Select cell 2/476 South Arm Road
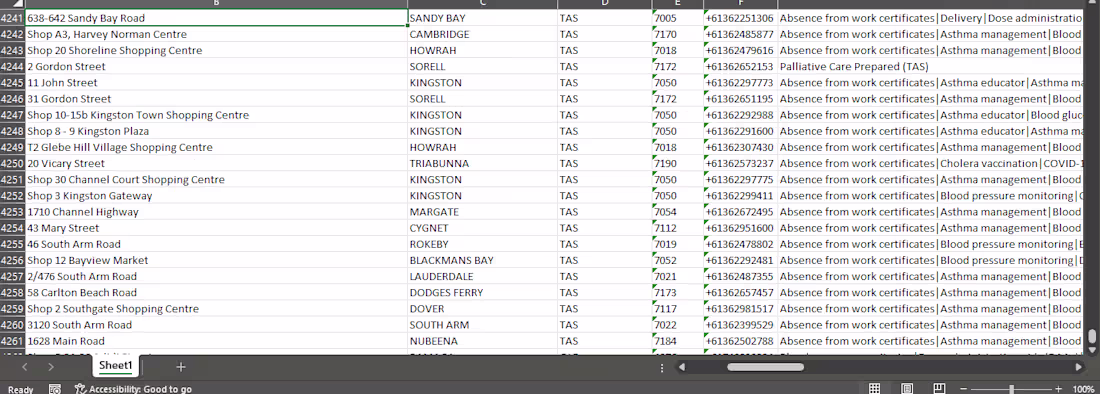The height and width of the screenshot is (394, 1100). (216, 276)
